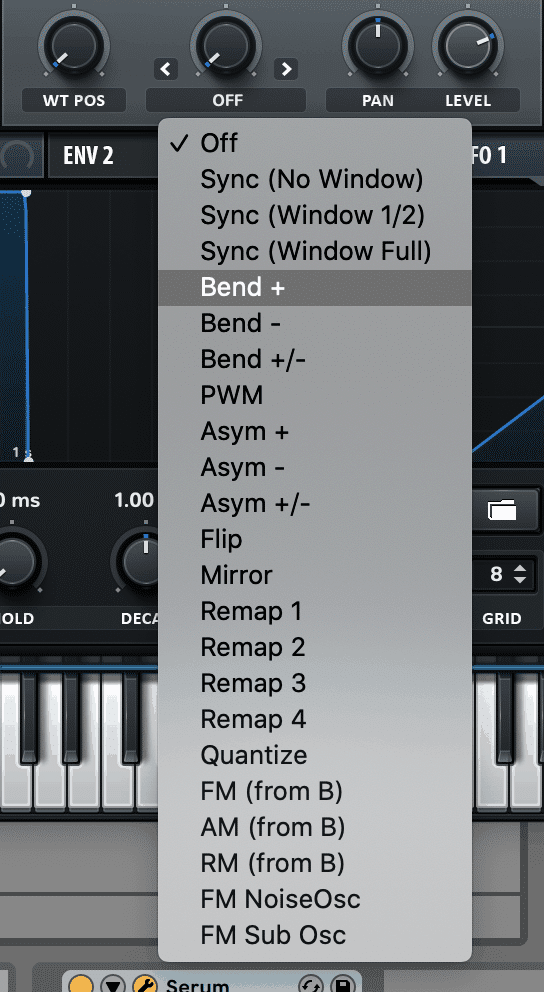Click the grid size stepper arrows
544x992 pixels.
[x=520, y=574]
